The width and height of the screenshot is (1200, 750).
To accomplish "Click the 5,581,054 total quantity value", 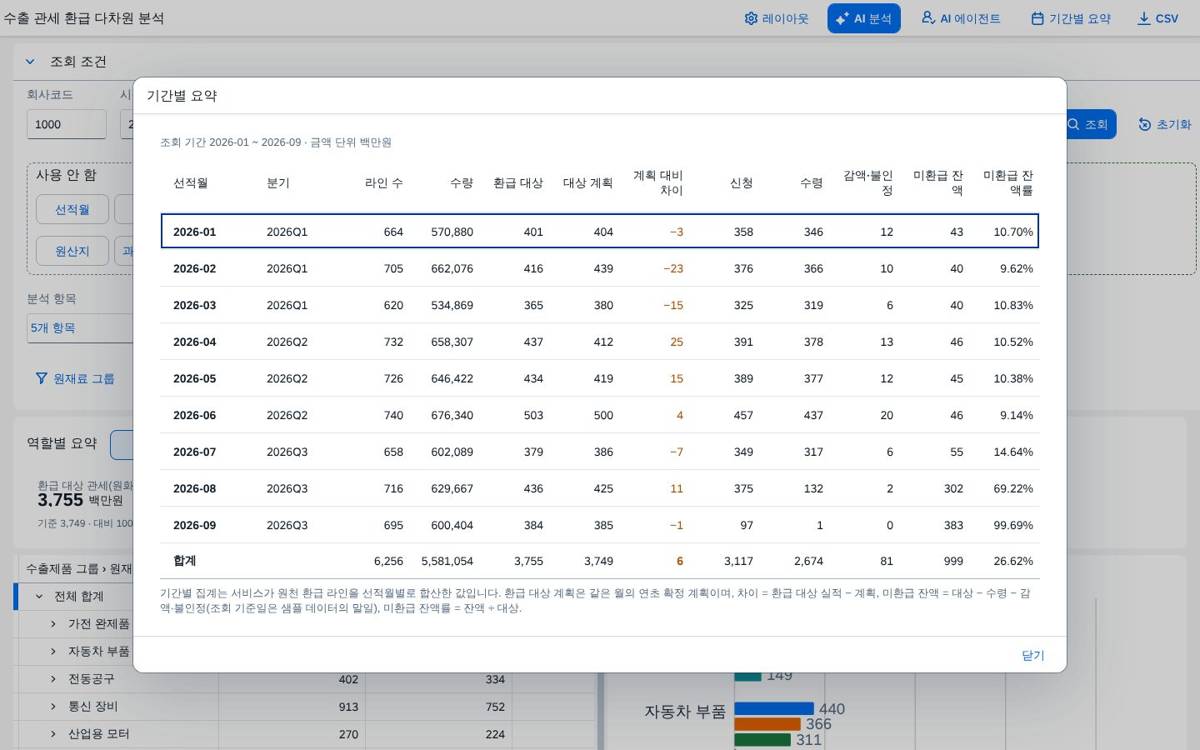I will tap(447, 561).
